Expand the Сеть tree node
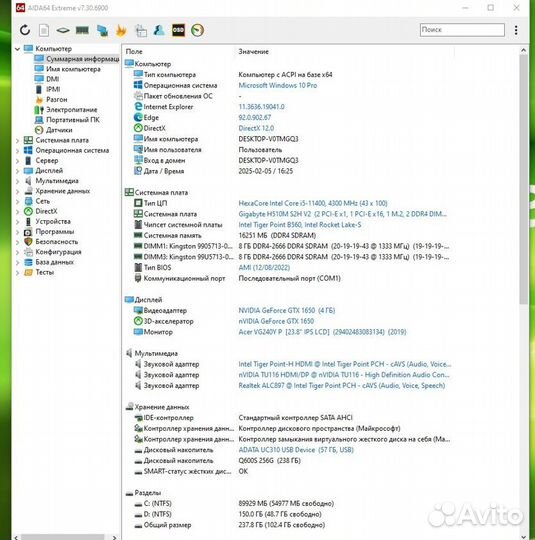535x540 pixels. [18, 201]
